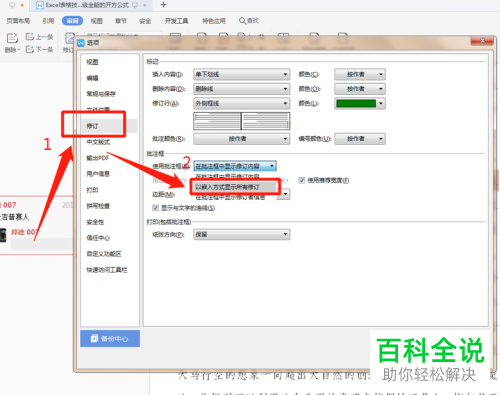Open 编号颜色 dropdown
Screen dimensions: 500x395
tap(360, 139)
